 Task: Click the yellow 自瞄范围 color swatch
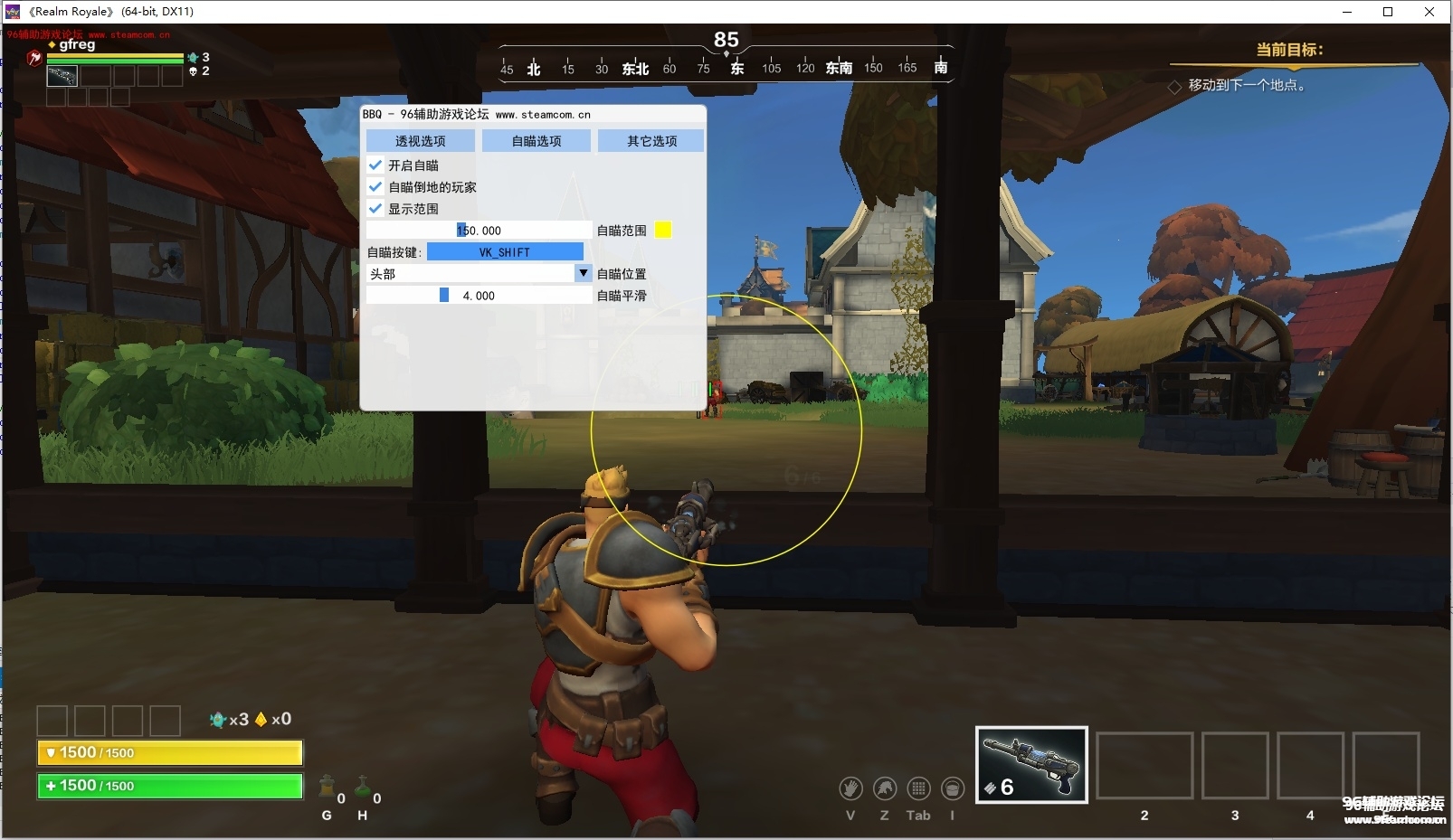(x=663, y=231)
